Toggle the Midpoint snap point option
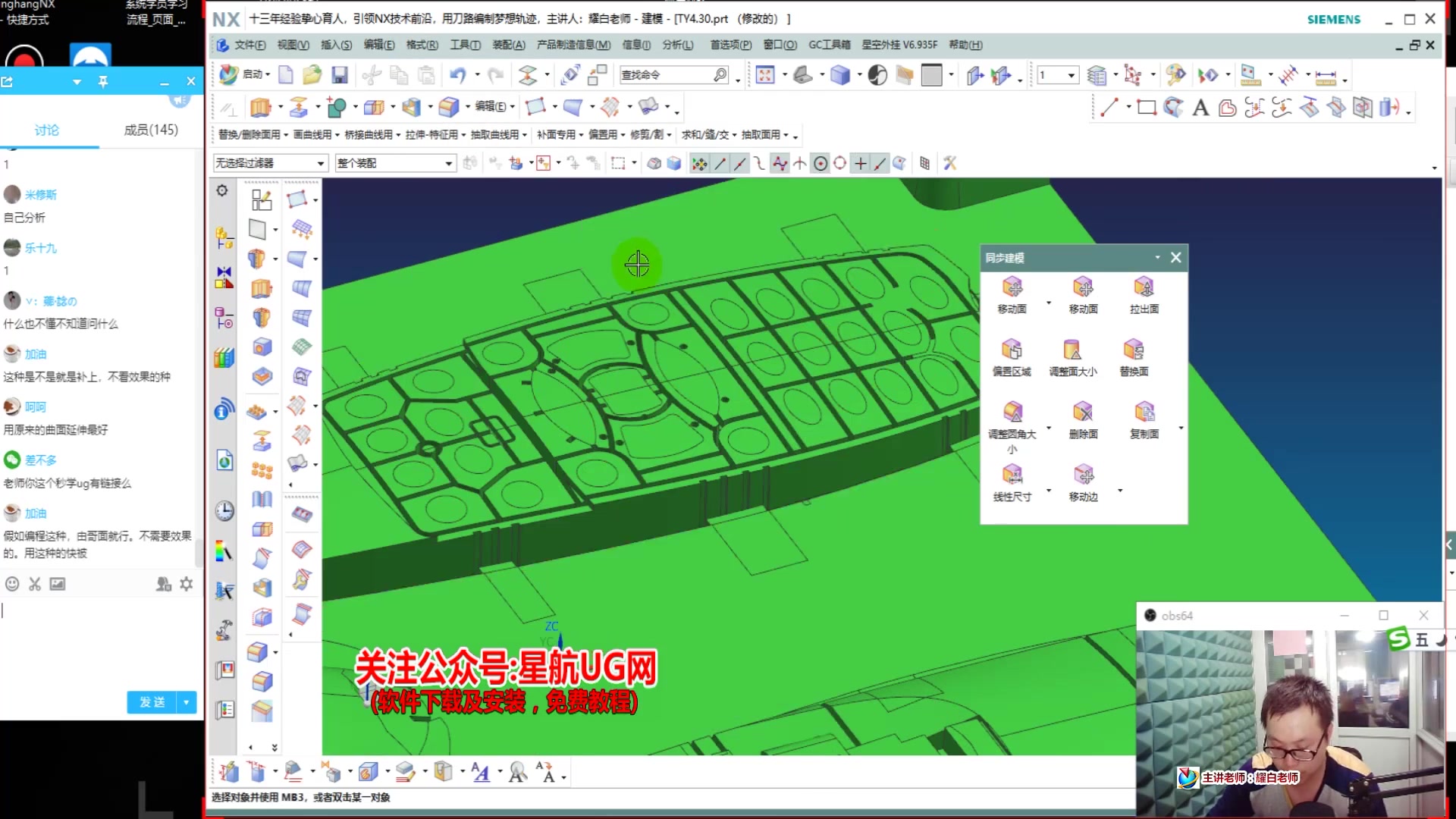Viewport: 1456px width, 819px height. (740, 163)
